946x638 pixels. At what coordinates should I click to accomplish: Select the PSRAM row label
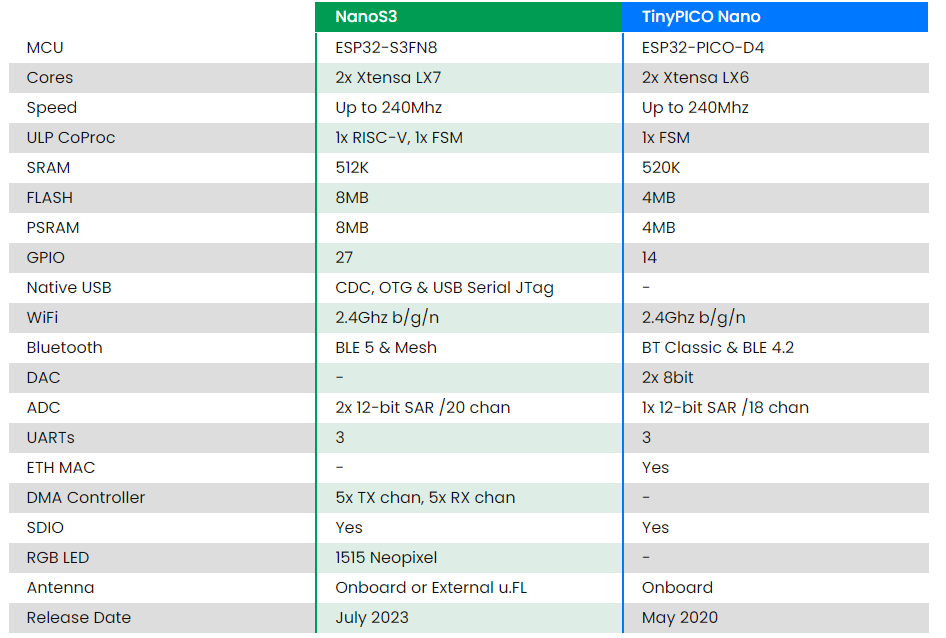[52, 228]
